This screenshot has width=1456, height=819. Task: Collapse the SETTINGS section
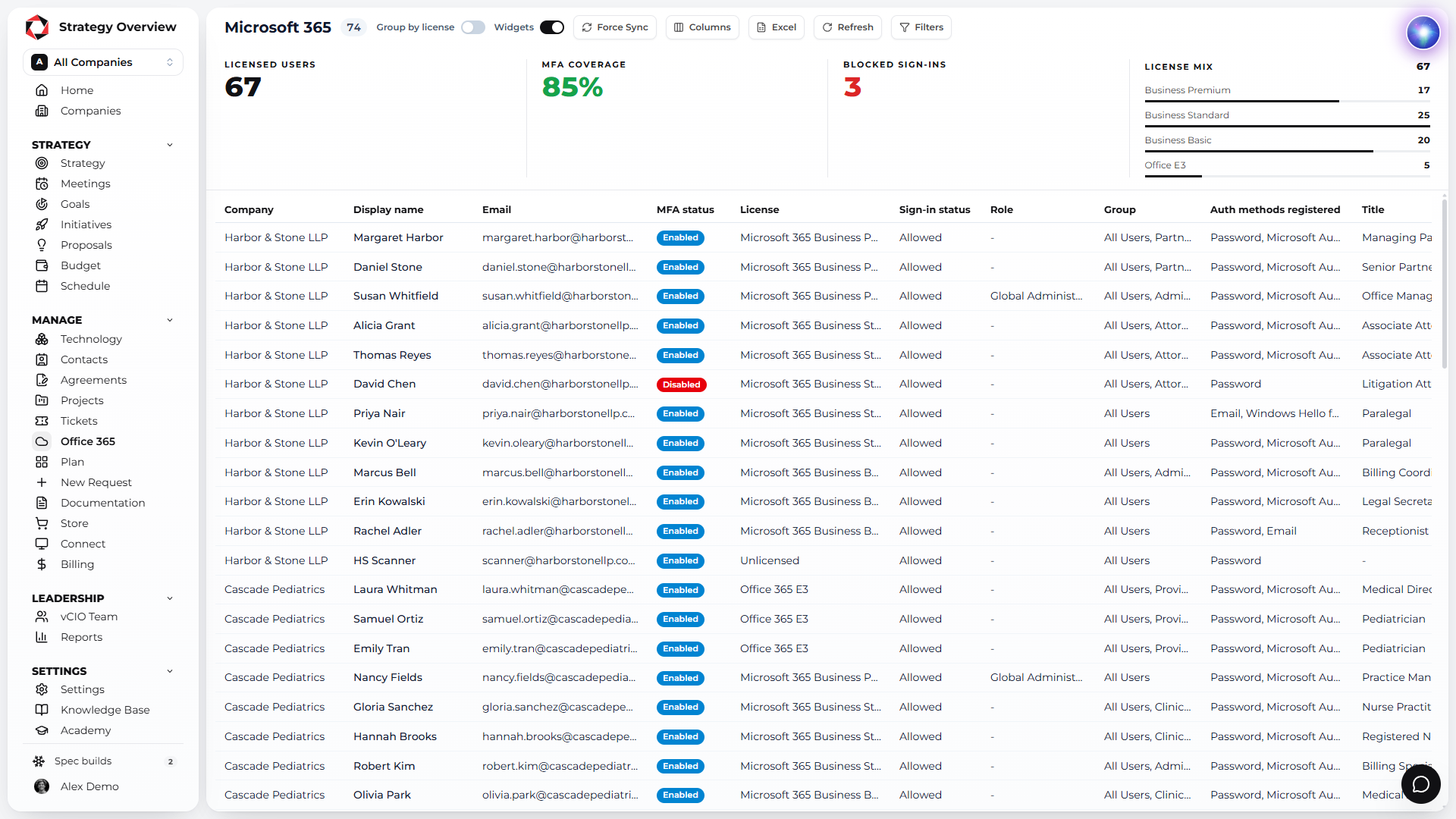click(x=170, y=671)
